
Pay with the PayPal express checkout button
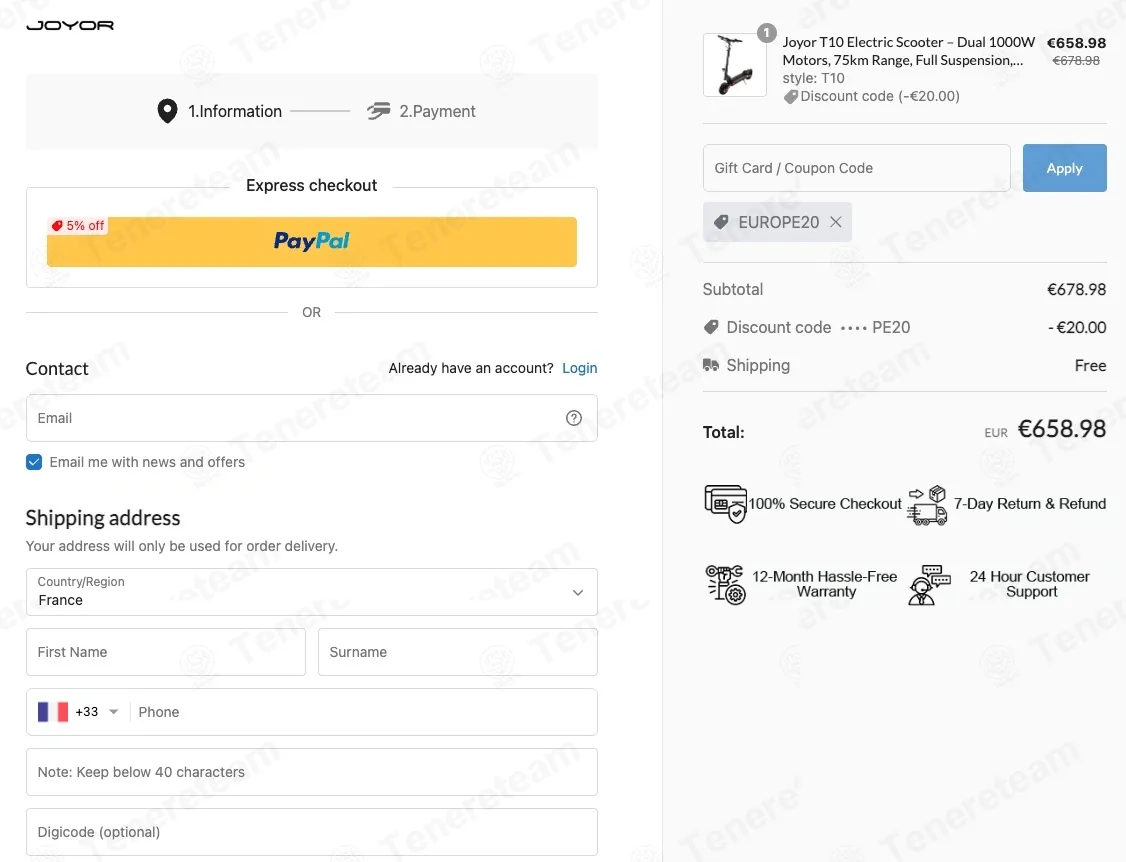point(312,241)
